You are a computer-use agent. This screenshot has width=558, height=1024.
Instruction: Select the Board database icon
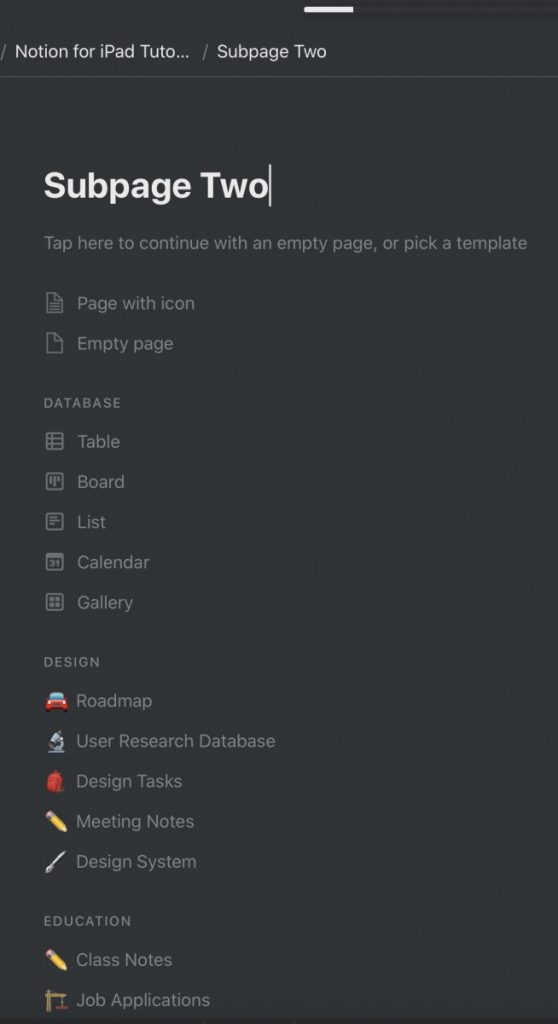click(x=55, y=482)
